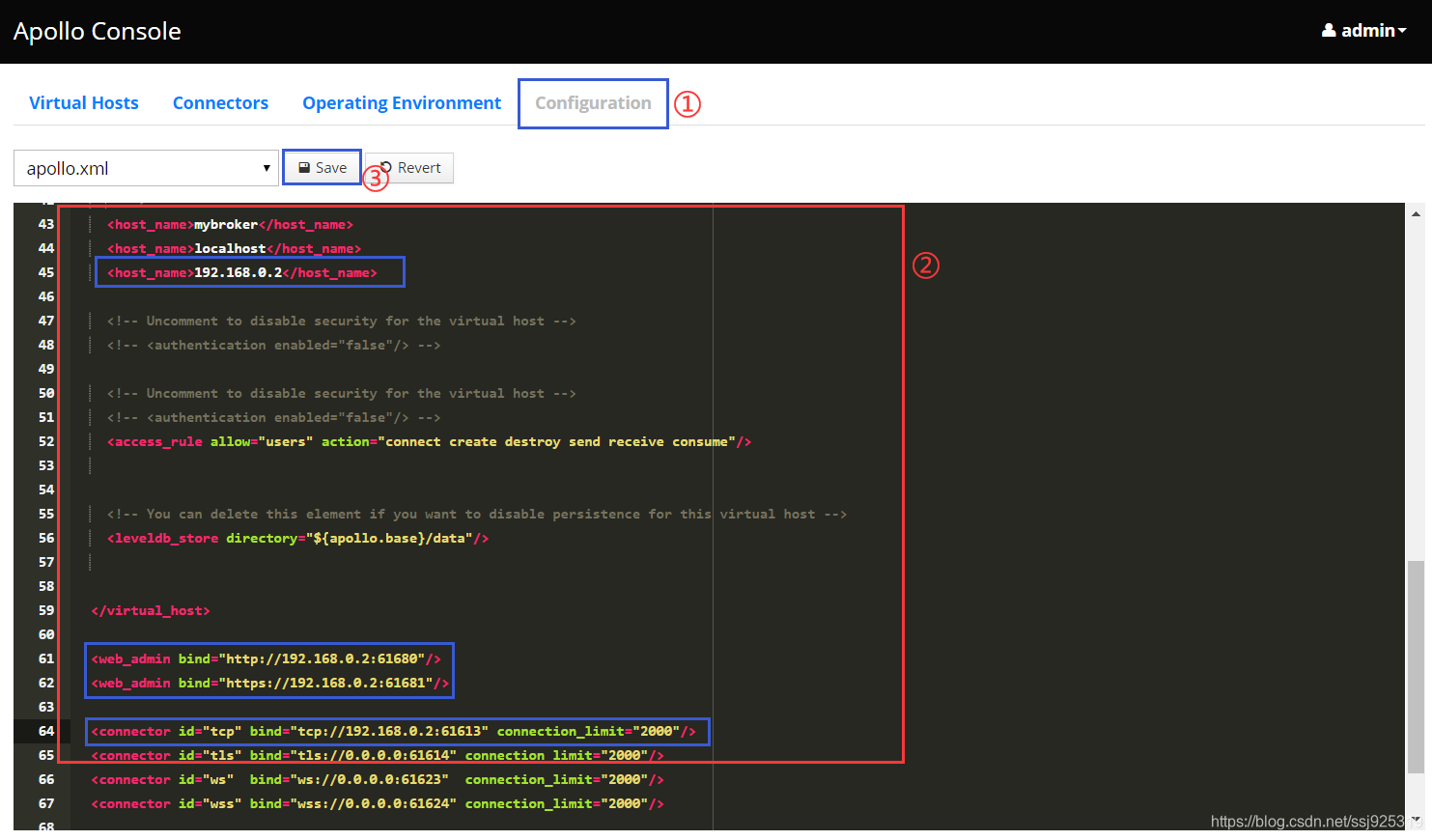Switch to the Virtual Hosts tab
1432x840 pixels.
pos(84,102)
